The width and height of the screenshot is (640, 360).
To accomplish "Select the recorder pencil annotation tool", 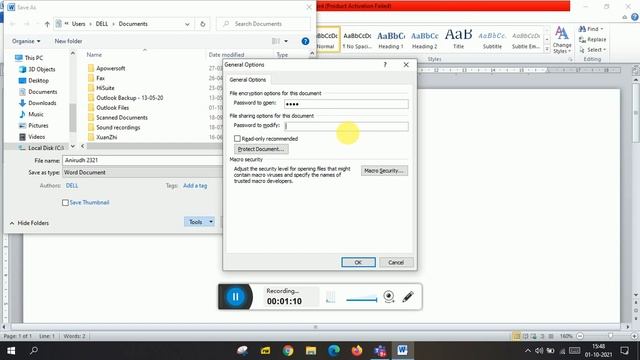I will (x=408, y=297).
